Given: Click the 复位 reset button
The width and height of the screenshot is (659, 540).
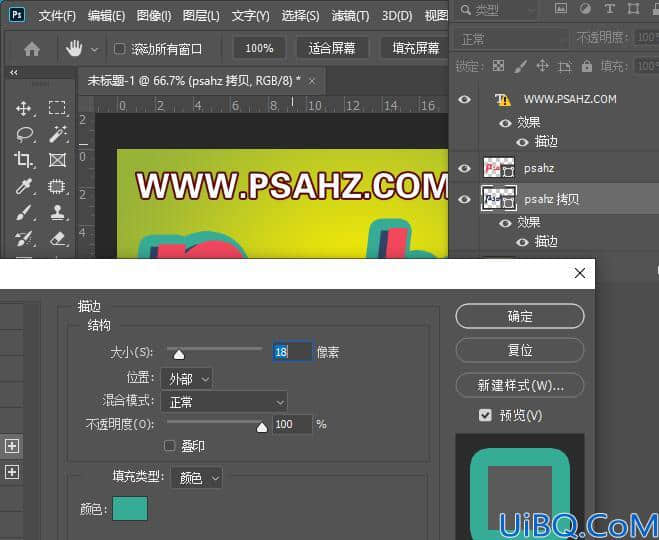Looking at the screenshot, I should (x=520, y=350).
